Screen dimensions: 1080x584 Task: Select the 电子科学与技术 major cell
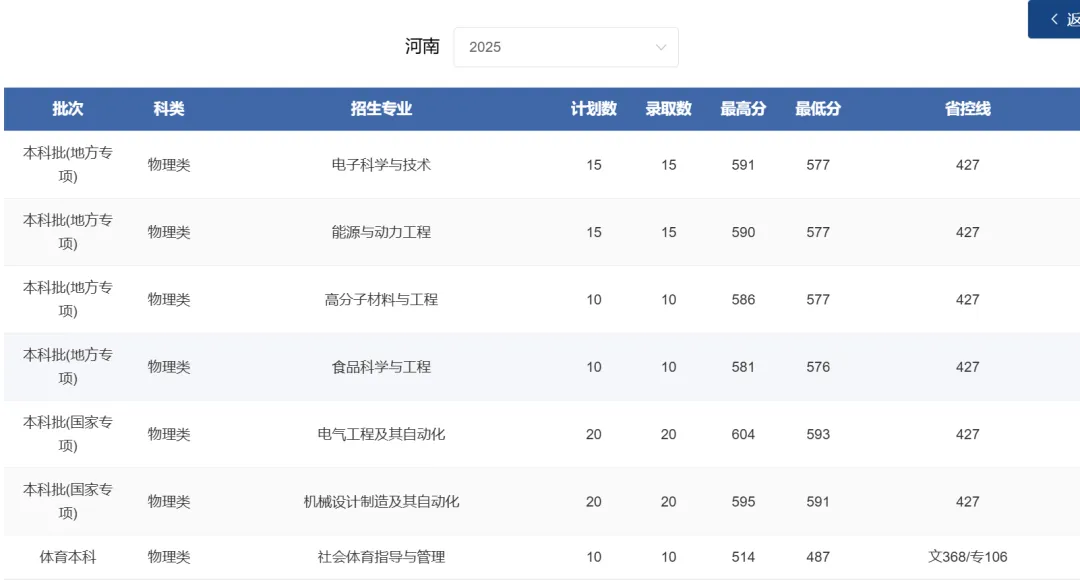(381, 165)
